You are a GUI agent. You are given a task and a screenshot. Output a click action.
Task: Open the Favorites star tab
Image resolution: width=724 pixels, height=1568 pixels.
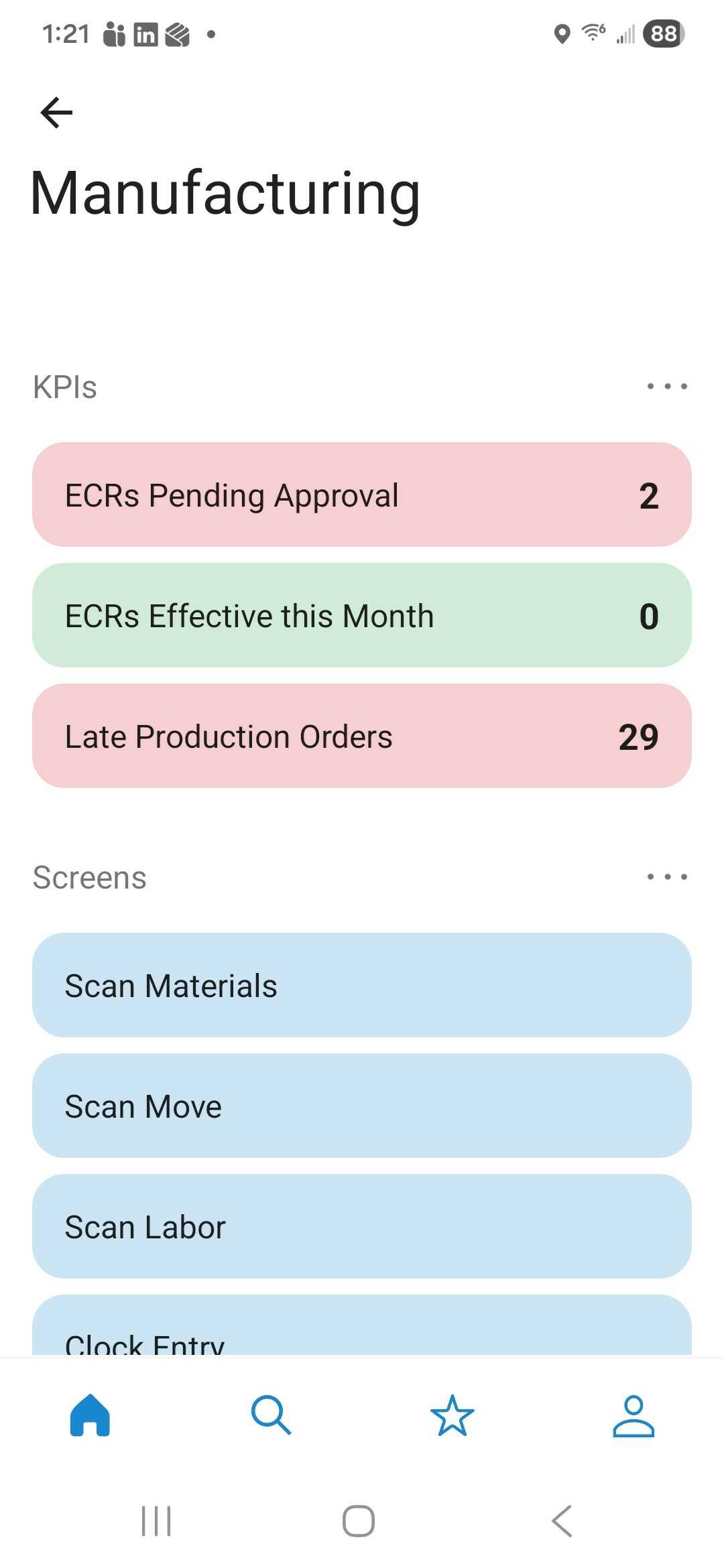(452, 1415)
